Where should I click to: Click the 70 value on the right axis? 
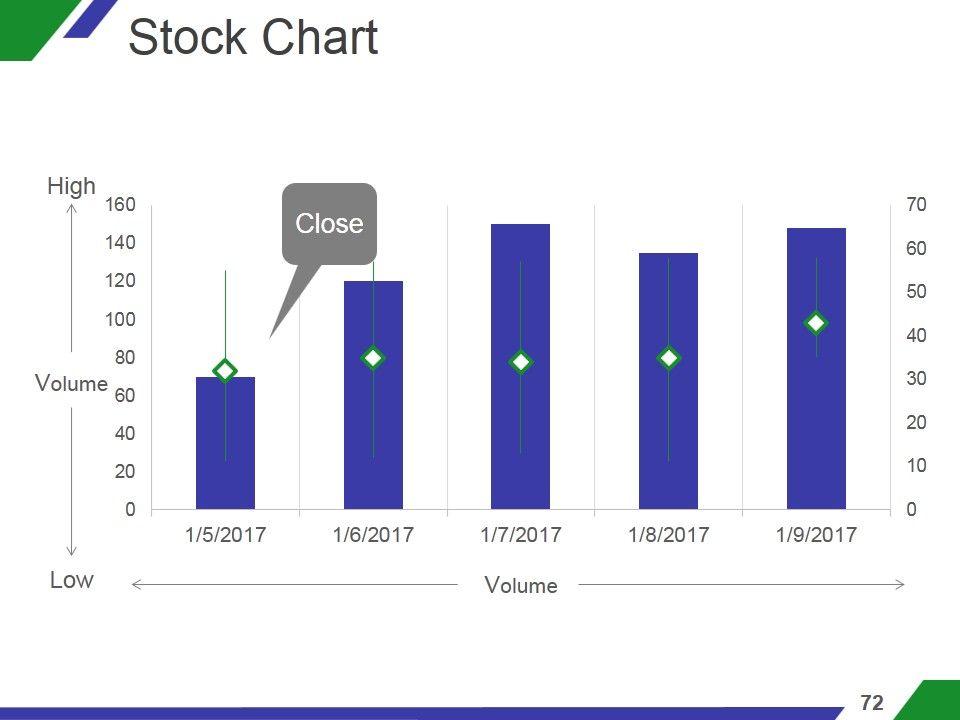coord(917,205)
